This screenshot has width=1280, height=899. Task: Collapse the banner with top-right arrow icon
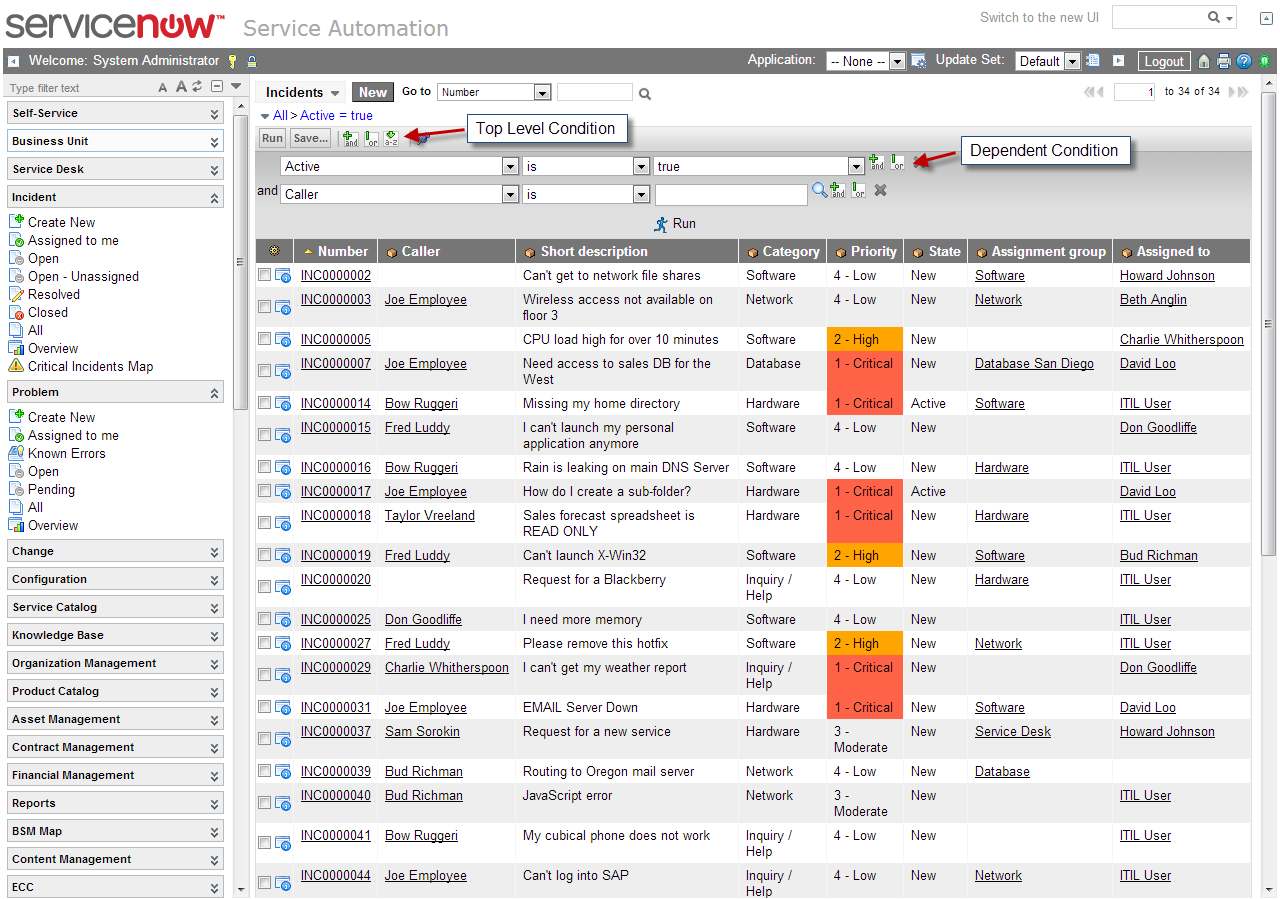point(1266,18)
